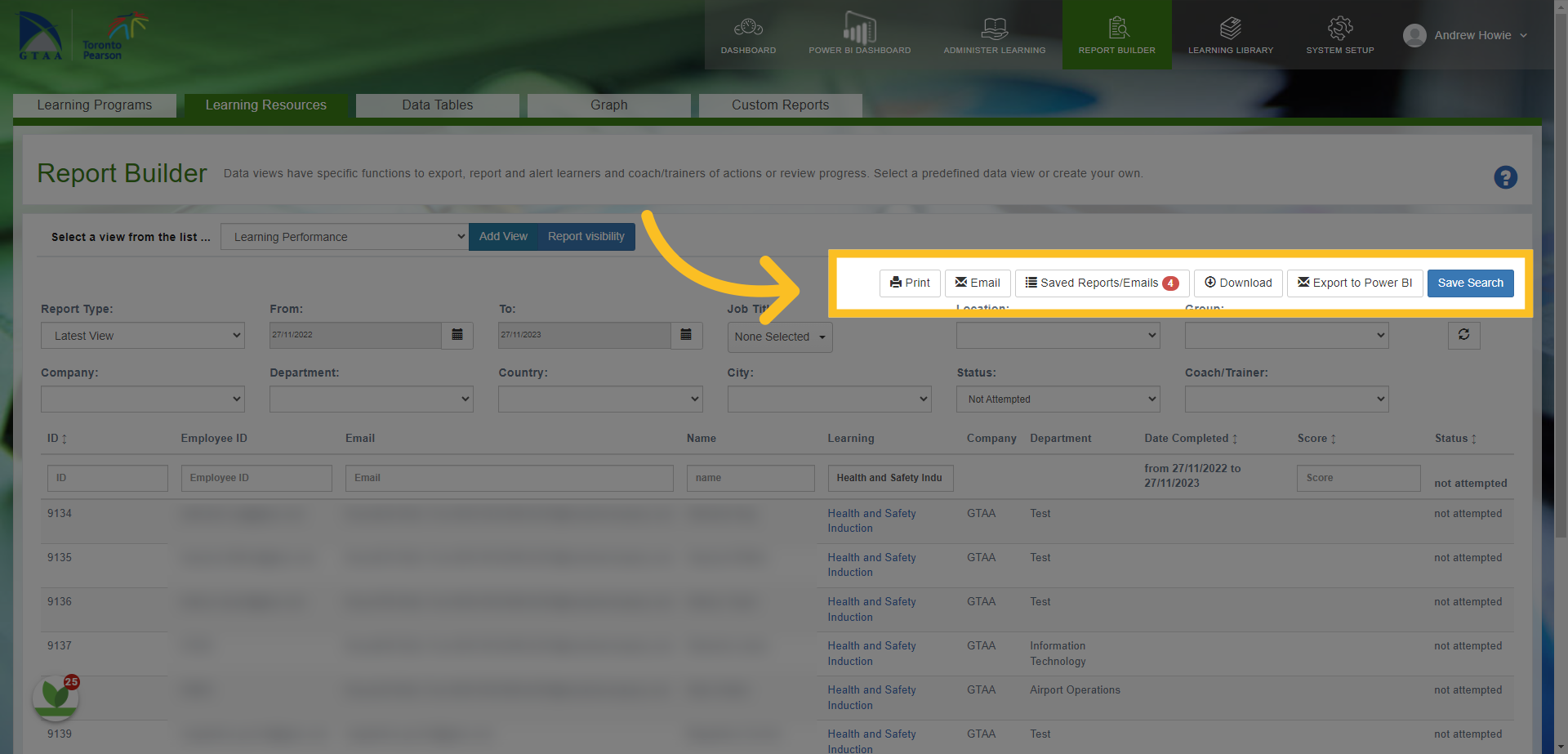Switch to the Graph tab
The image size is (1568, 754).
tap(609, 105)
